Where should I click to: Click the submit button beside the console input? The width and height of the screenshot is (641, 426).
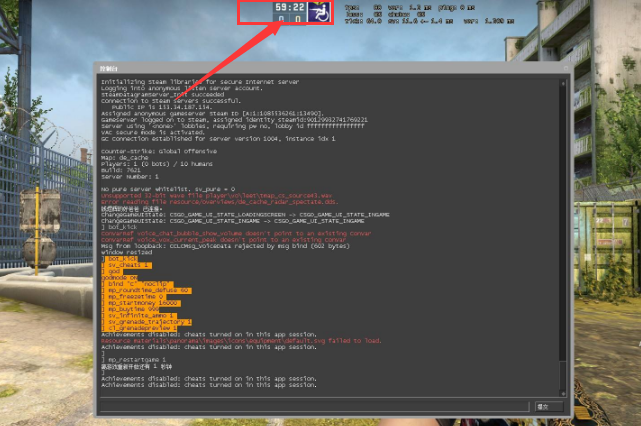[x=549, y=406]
